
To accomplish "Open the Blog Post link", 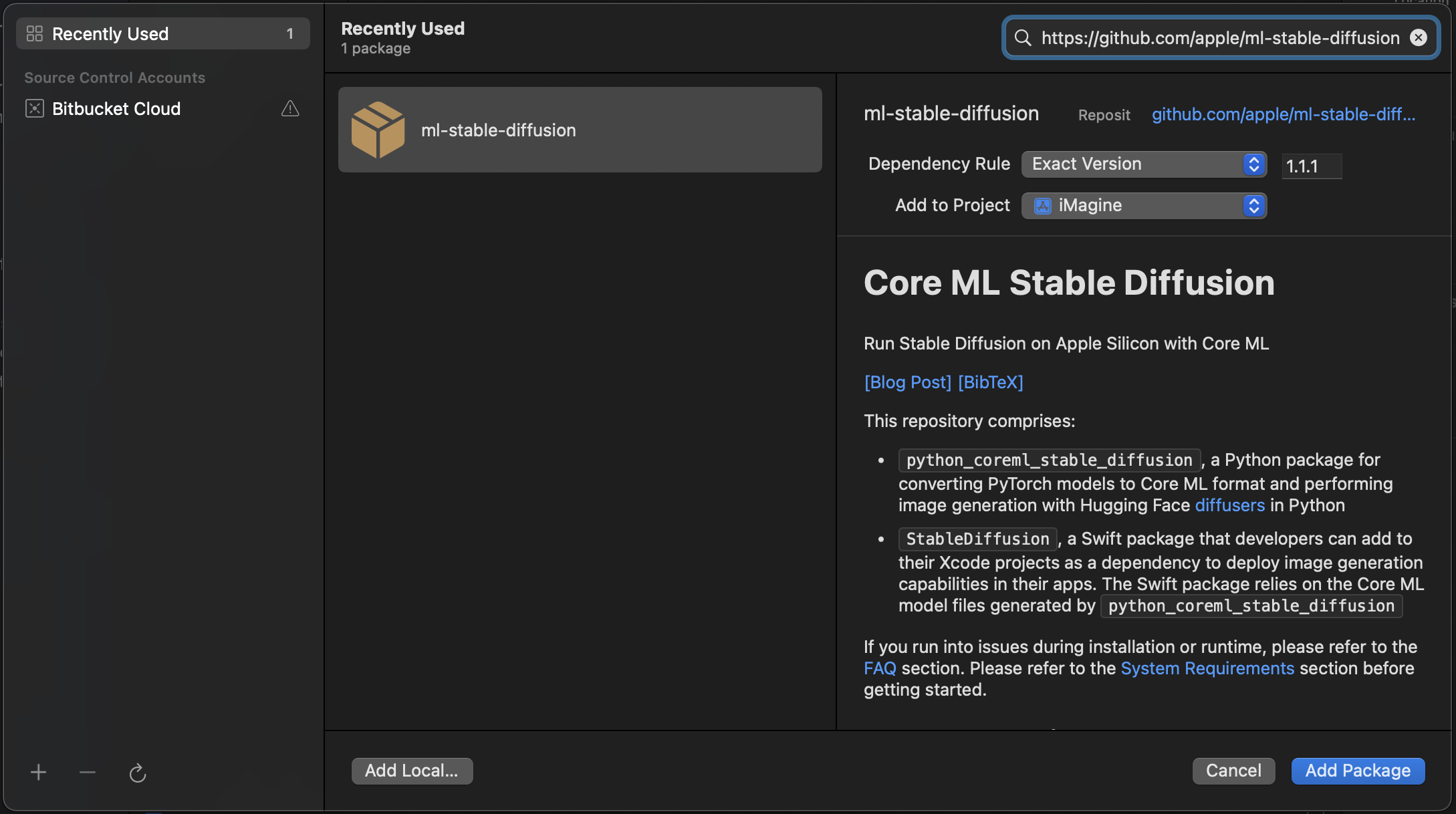I will point(907,382).
